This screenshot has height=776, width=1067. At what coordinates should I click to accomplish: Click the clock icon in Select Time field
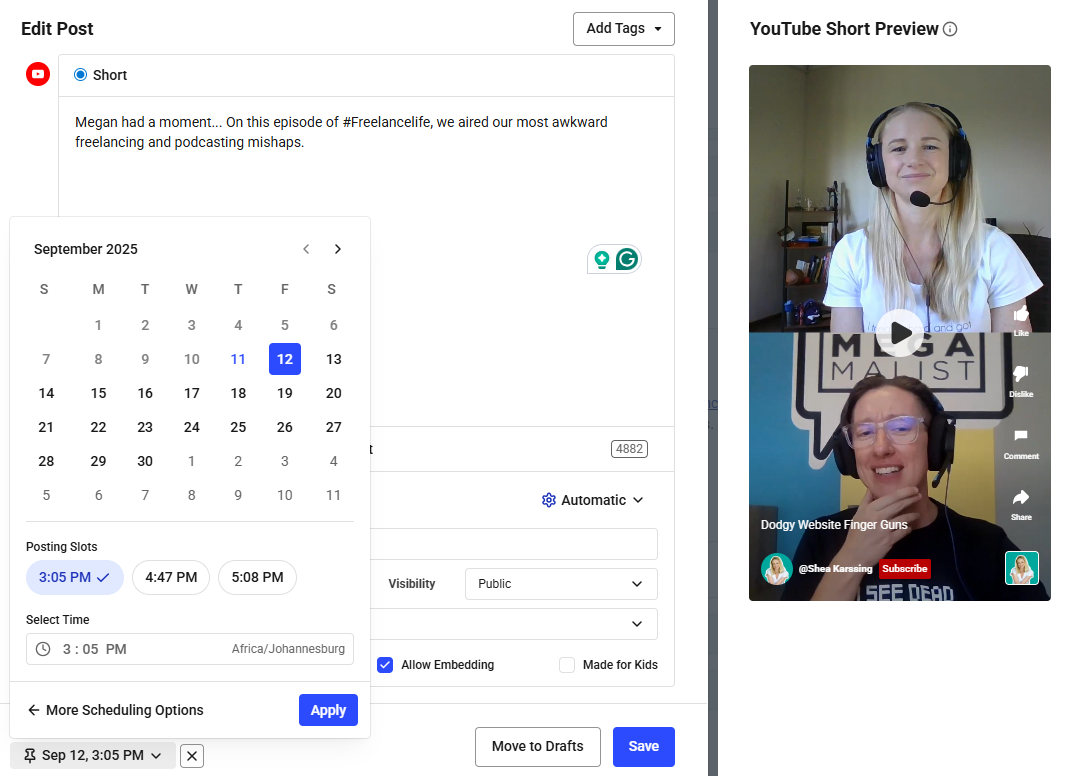point(42,649)
